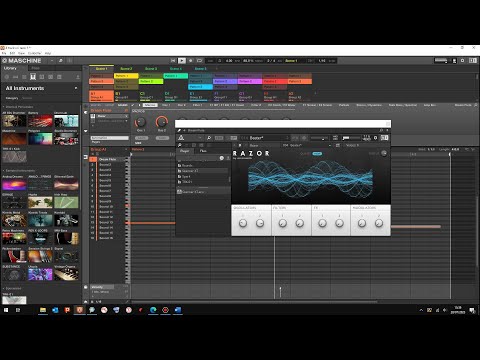Select Scene 2 in the arranger
Viewport: 480px width, 360px height.
126,68
